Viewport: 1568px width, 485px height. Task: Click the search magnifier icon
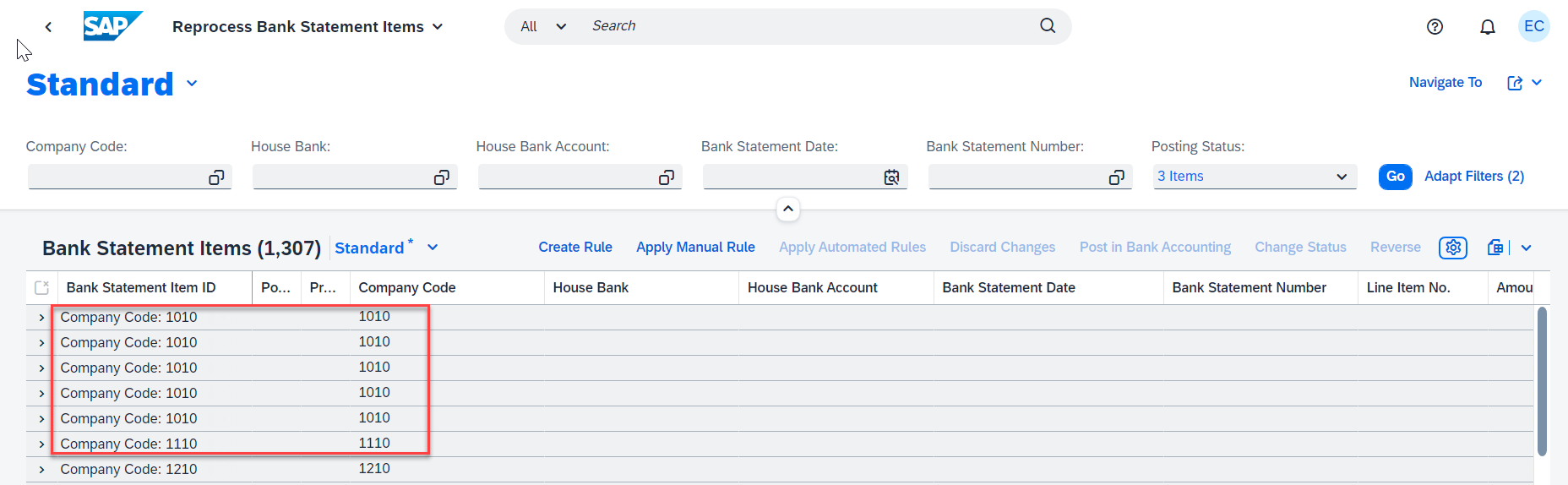coord(1048,25)
